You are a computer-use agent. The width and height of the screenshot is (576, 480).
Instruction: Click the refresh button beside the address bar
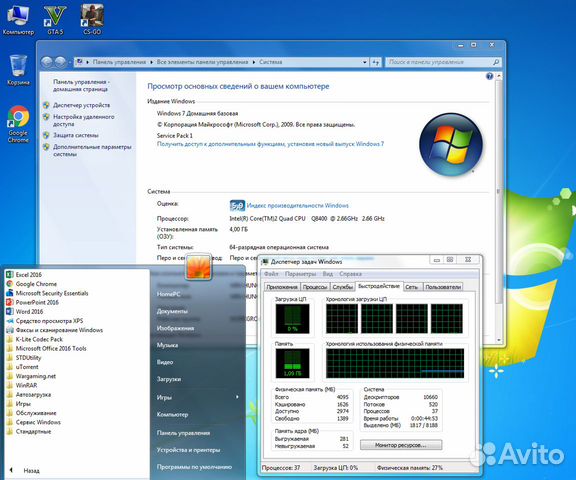(x=375, y=62)
